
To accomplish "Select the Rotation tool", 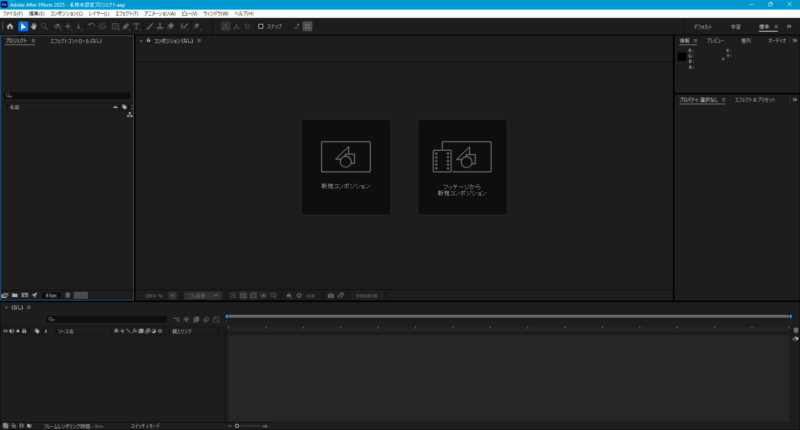I will (x=91, y=27).
